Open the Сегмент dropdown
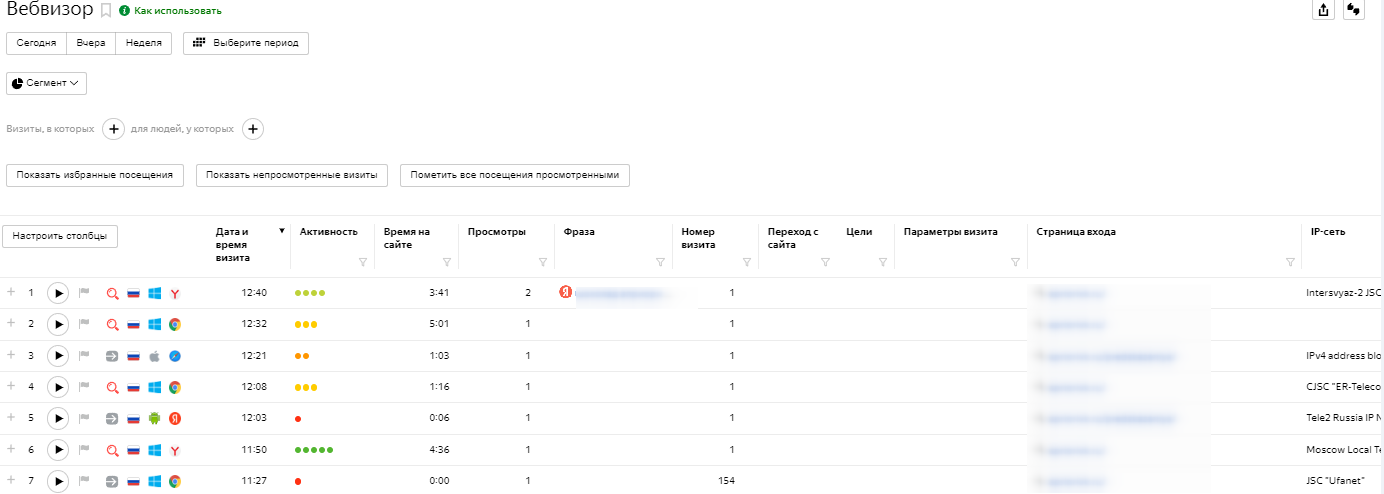Screen dimensions: 1384x494 [46, 83]
